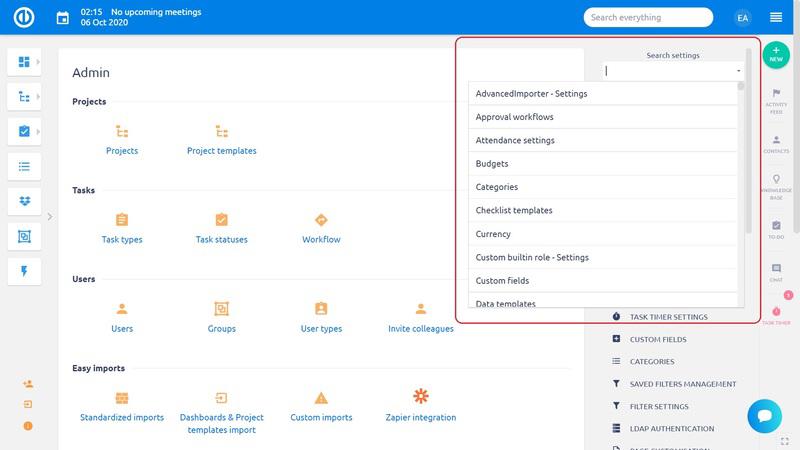Open Task types admin icon
Viewport: 800px width, 450px height.
tap(121, 221)
